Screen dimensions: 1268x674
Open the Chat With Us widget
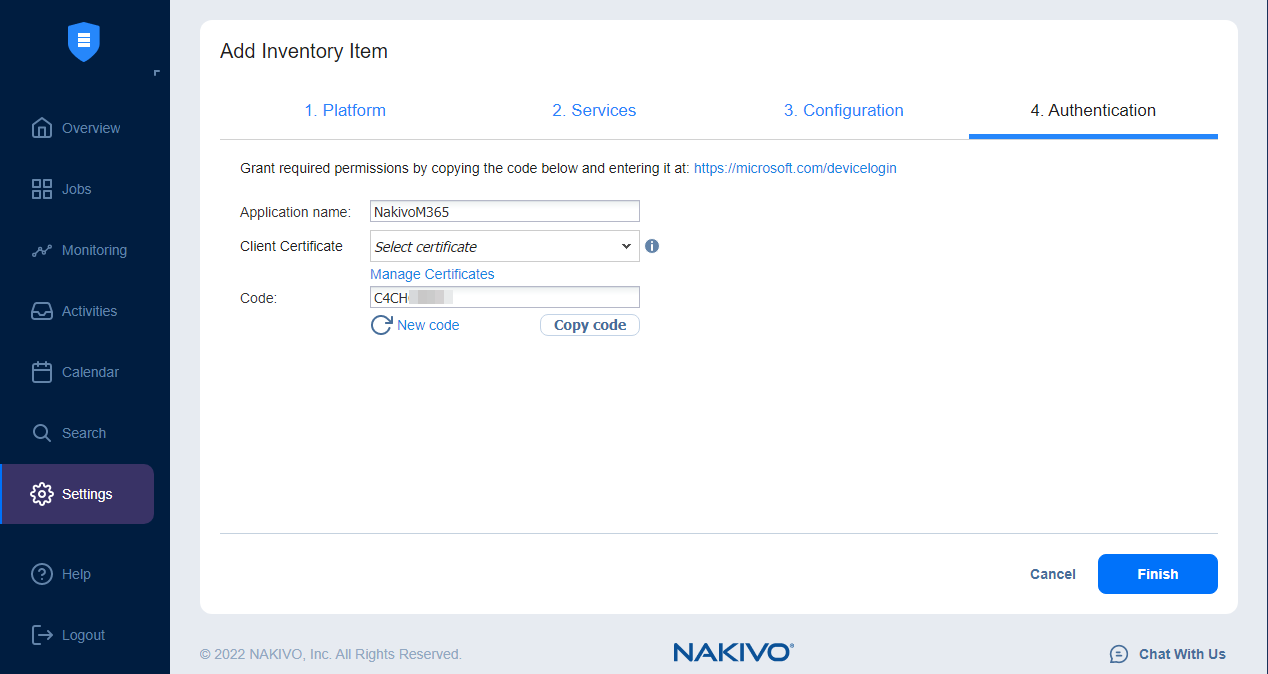coord(1181,654)
